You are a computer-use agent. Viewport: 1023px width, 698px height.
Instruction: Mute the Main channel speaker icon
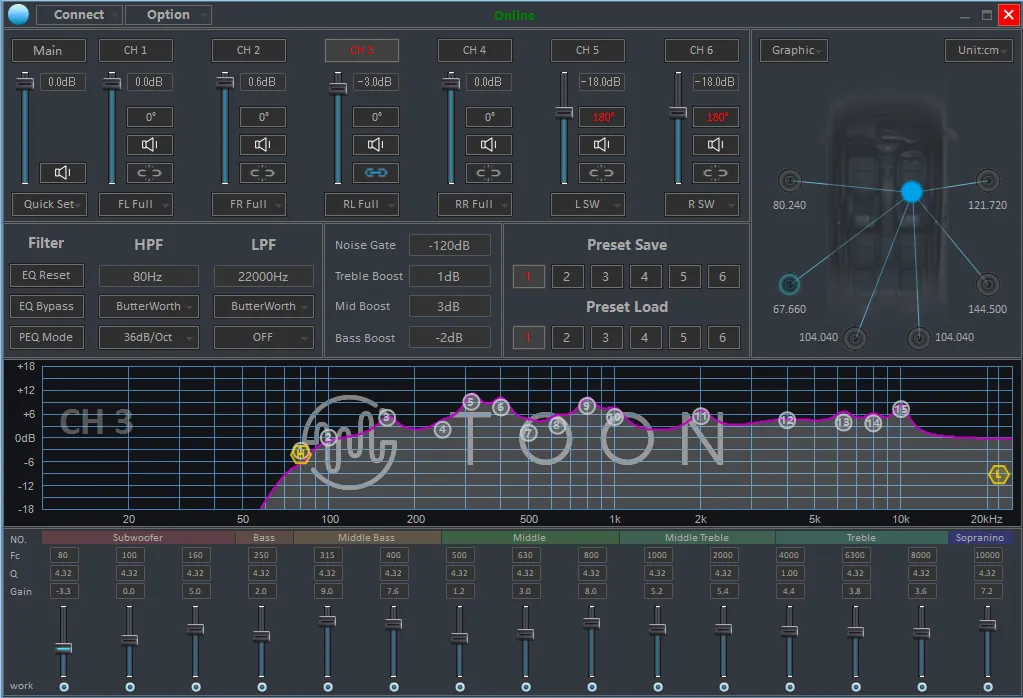click(62, 173)
